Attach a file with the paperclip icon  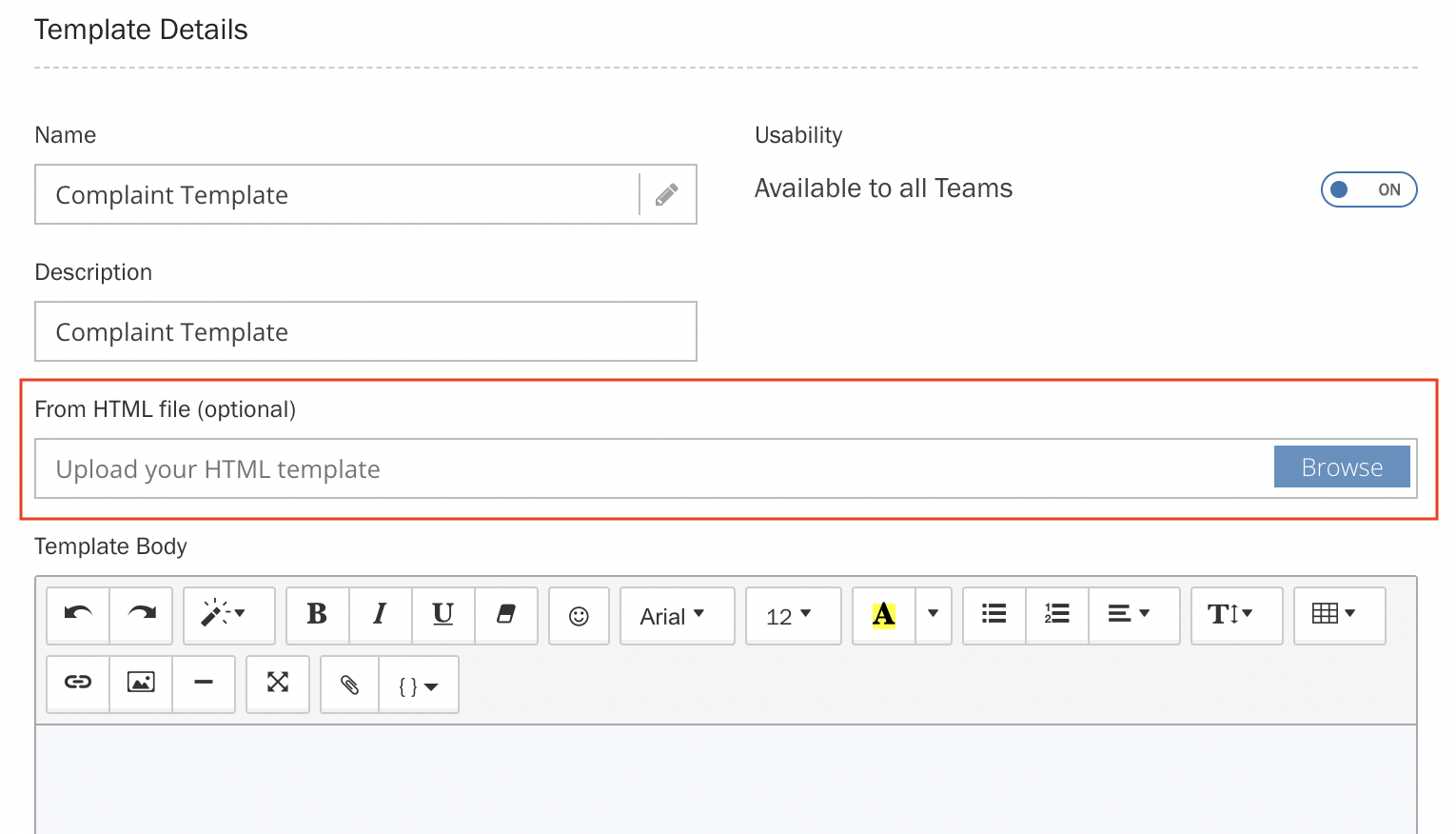click(x=350, y=685)
